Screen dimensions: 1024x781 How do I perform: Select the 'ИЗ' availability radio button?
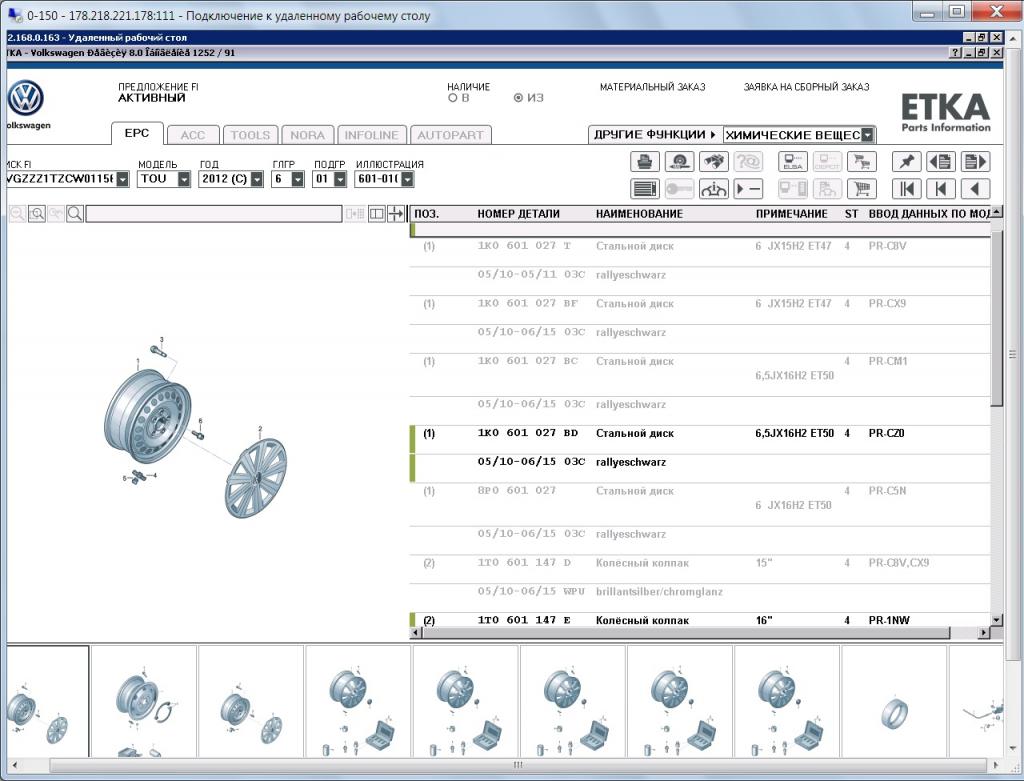coord(518,98)
